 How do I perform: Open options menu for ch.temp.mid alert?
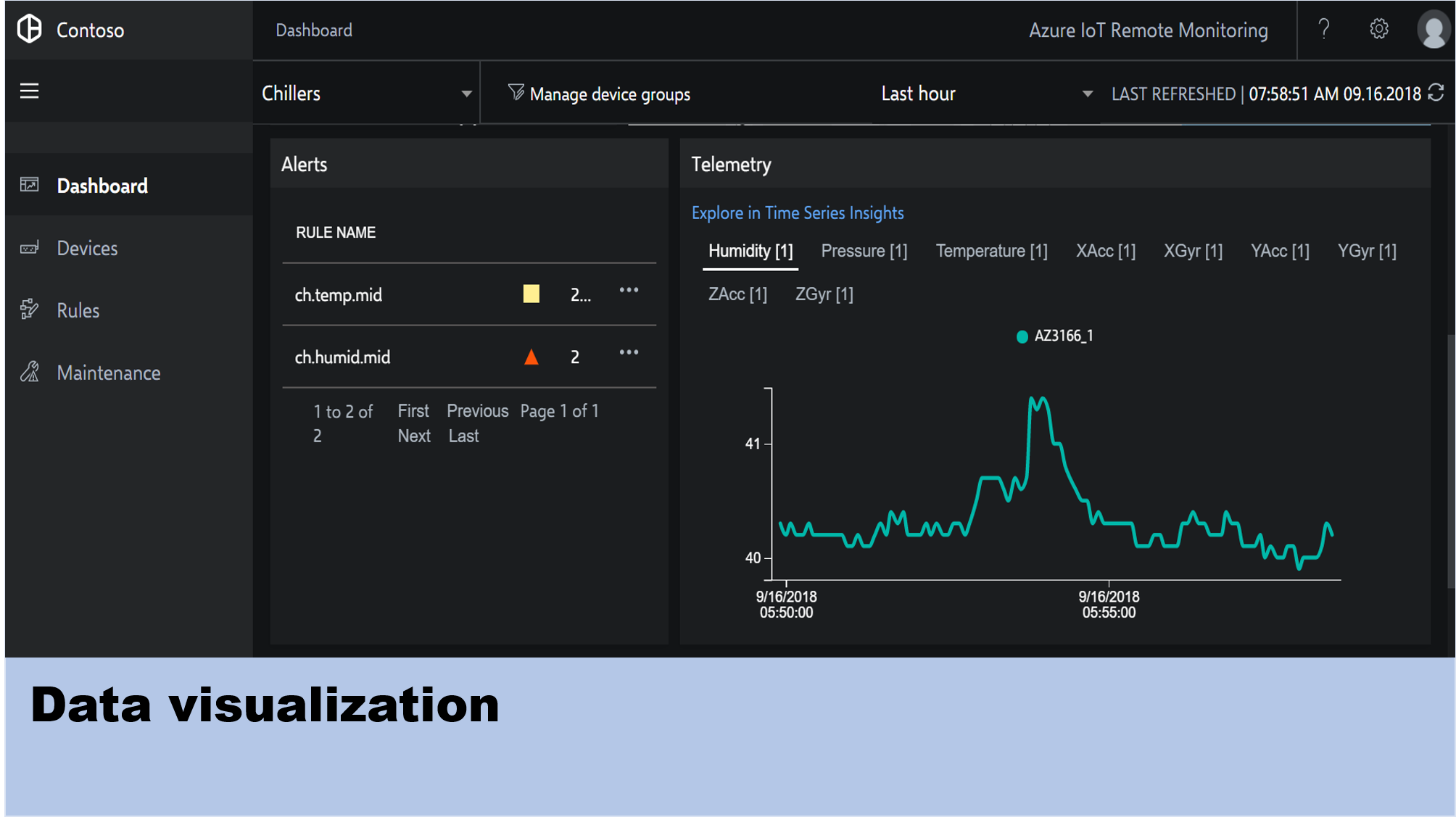click(629, 291)
